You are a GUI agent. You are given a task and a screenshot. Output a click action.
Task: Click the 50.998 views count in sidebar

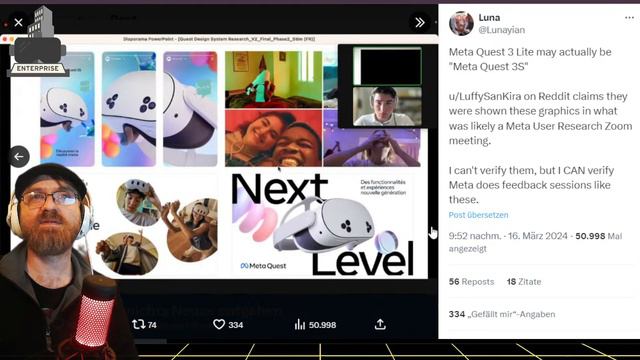tap(590, 236)
